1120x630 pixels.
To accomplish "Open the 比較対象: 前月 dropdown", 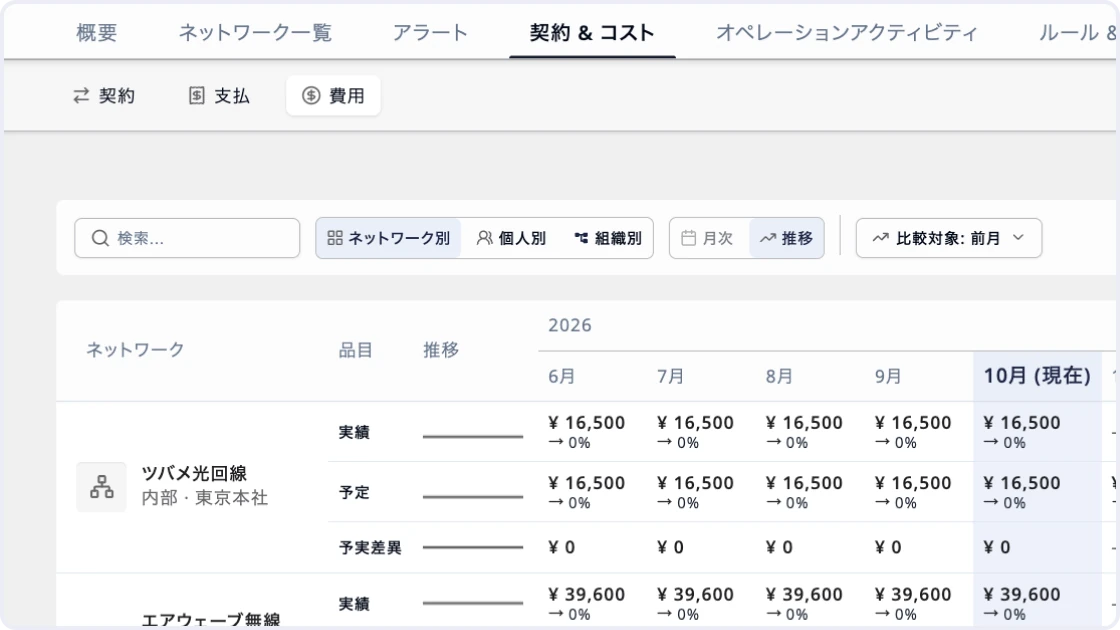I will coord(949,238).
